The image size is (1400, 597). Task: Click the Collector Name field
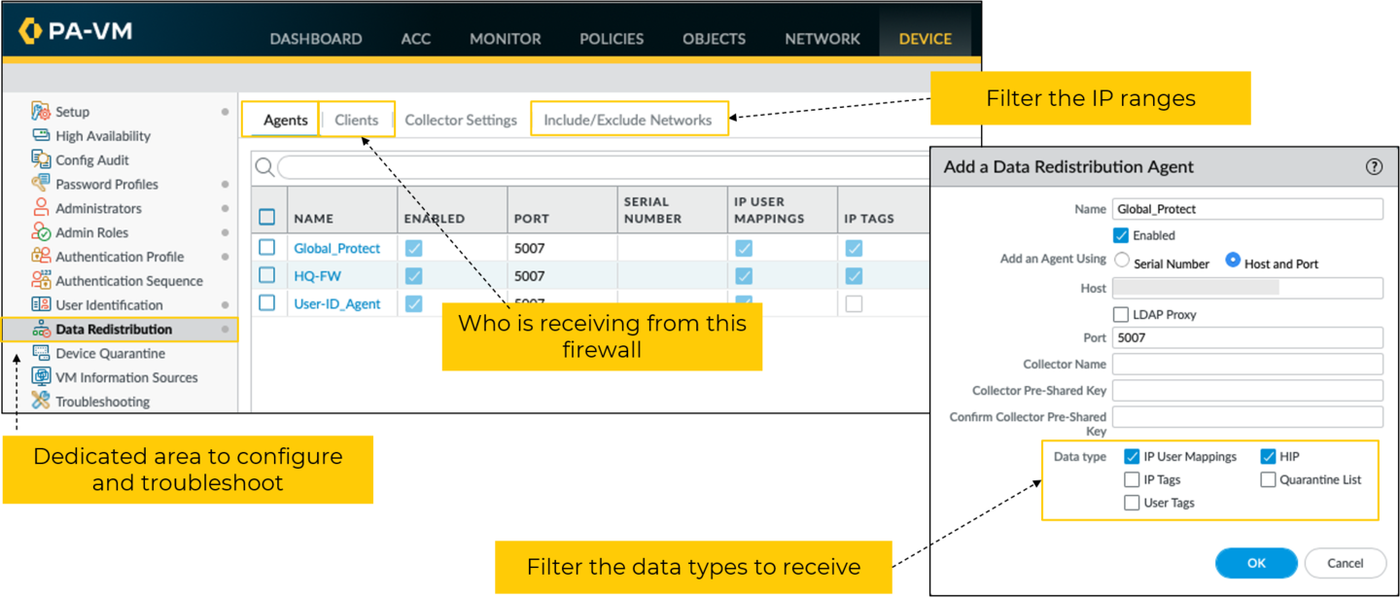pyautogui.click(x=1247, y=364)
